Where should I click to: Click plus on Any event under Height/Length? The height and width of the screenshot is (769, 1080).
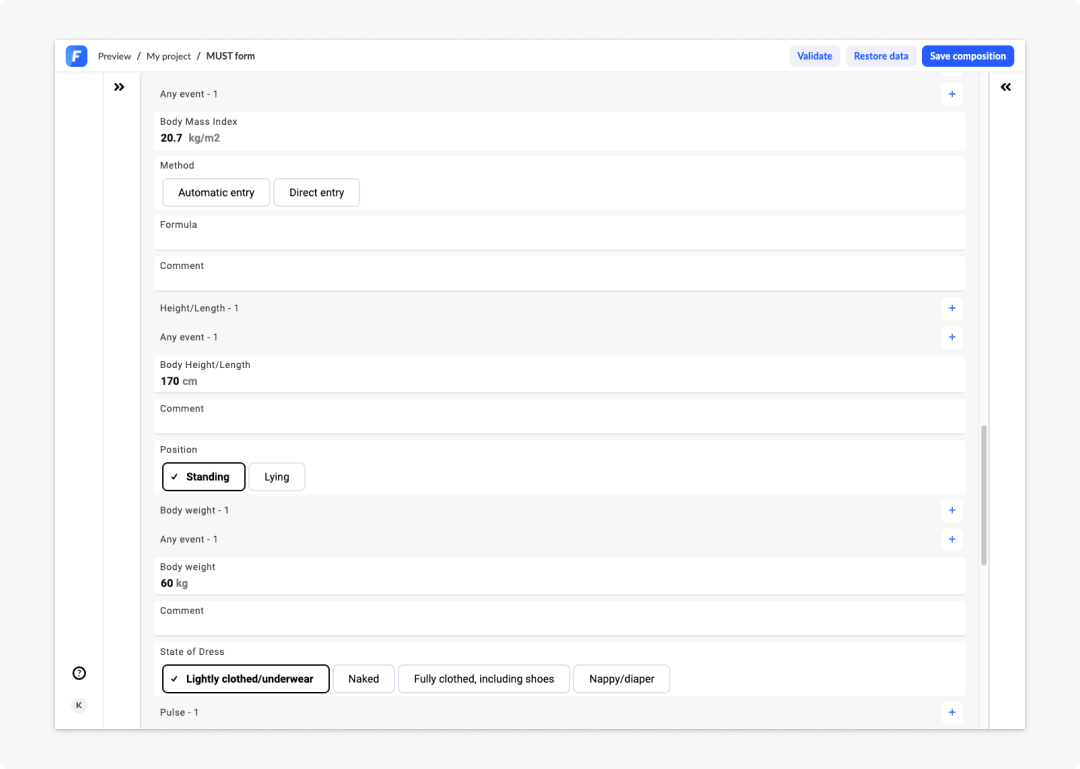pos(952,337)
